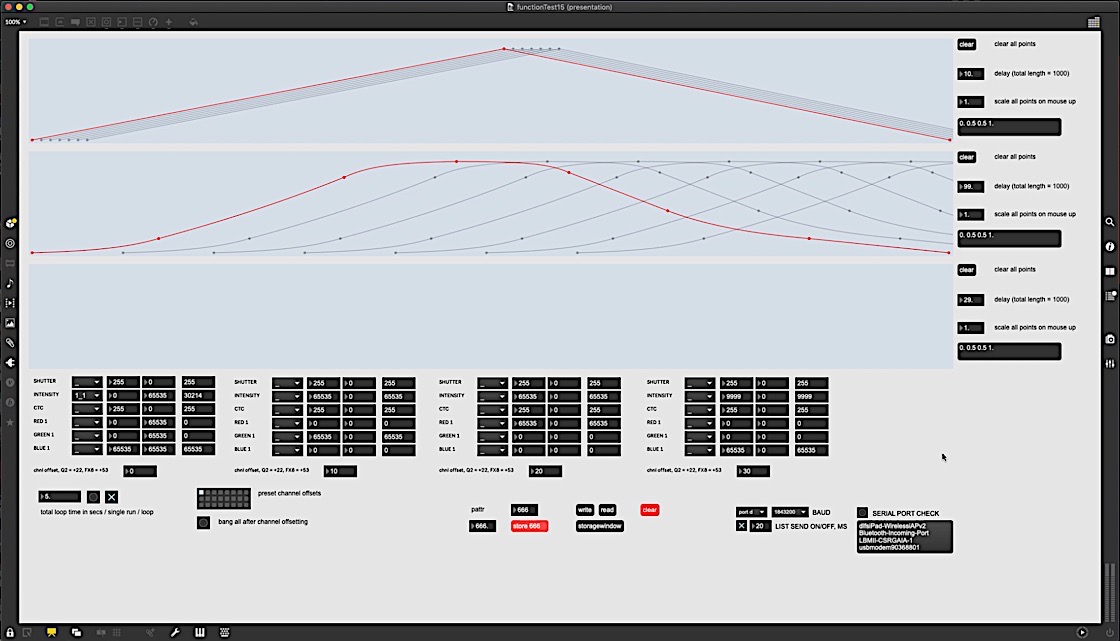
Task: Toggle presentation mode icon in bottom toolbar
Action: coord(51,632)
